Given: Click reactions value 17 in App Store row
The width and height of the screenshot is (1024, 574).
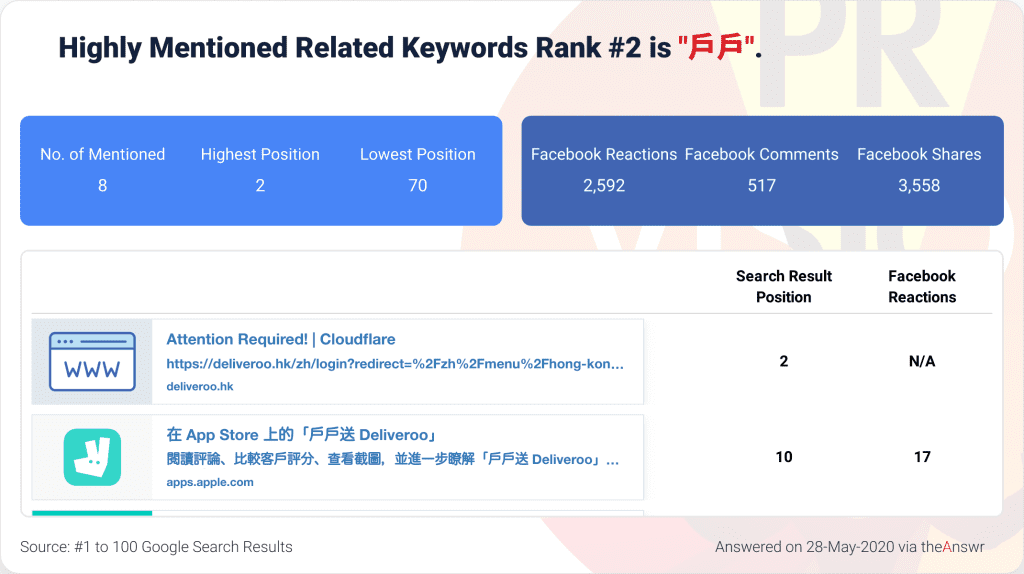Looking at the screenshot, I should [922, 457].
